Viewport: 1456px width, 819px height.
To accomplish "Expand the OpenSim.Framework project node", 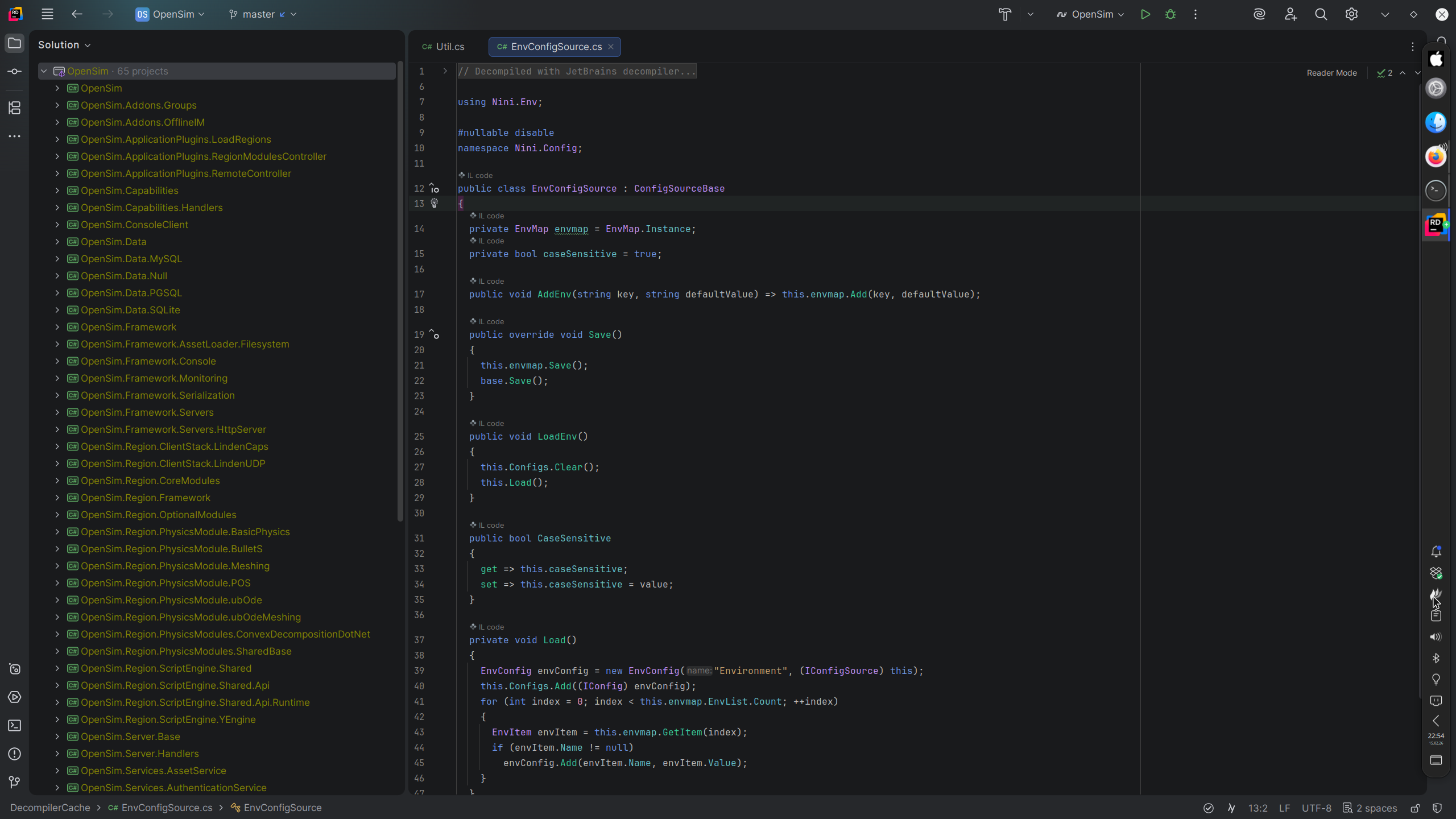I will pos(57,327).
